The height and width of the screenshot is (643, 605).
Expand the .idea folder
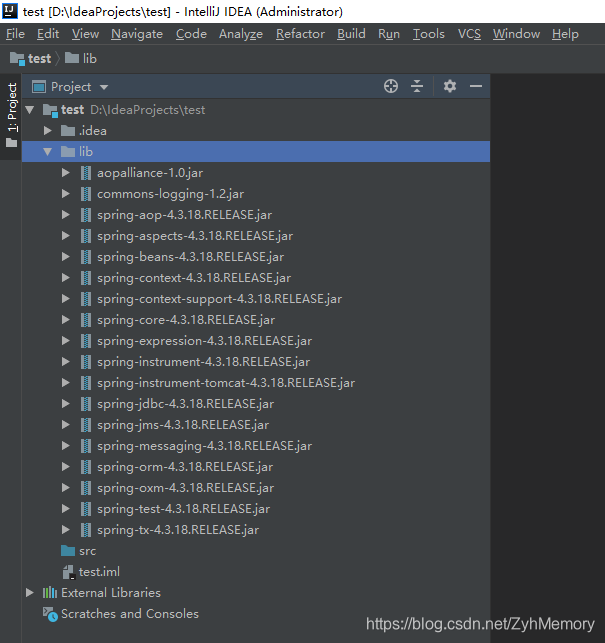[x=48, y=131]
